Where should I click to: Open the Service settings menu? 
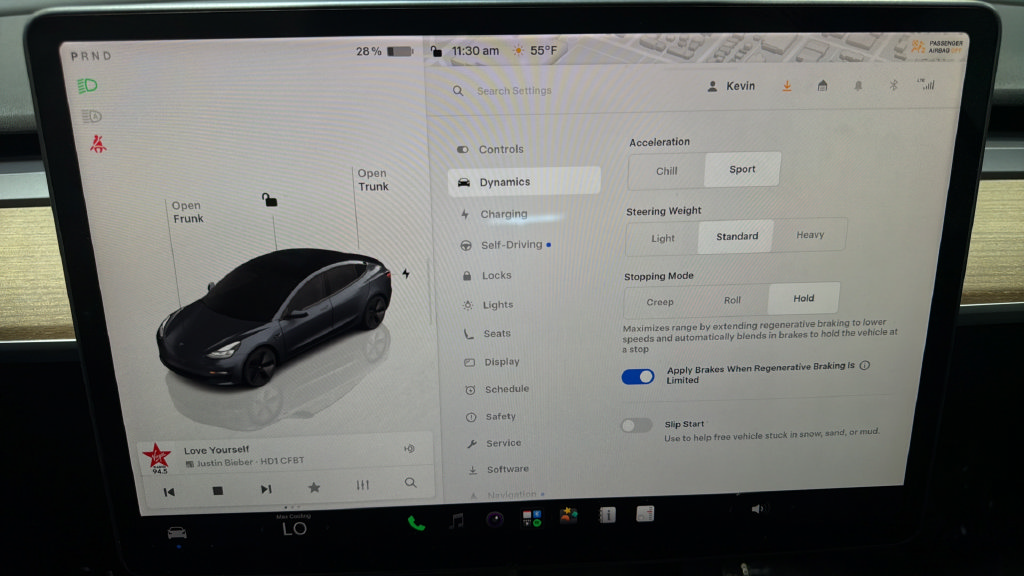[494, 443]
